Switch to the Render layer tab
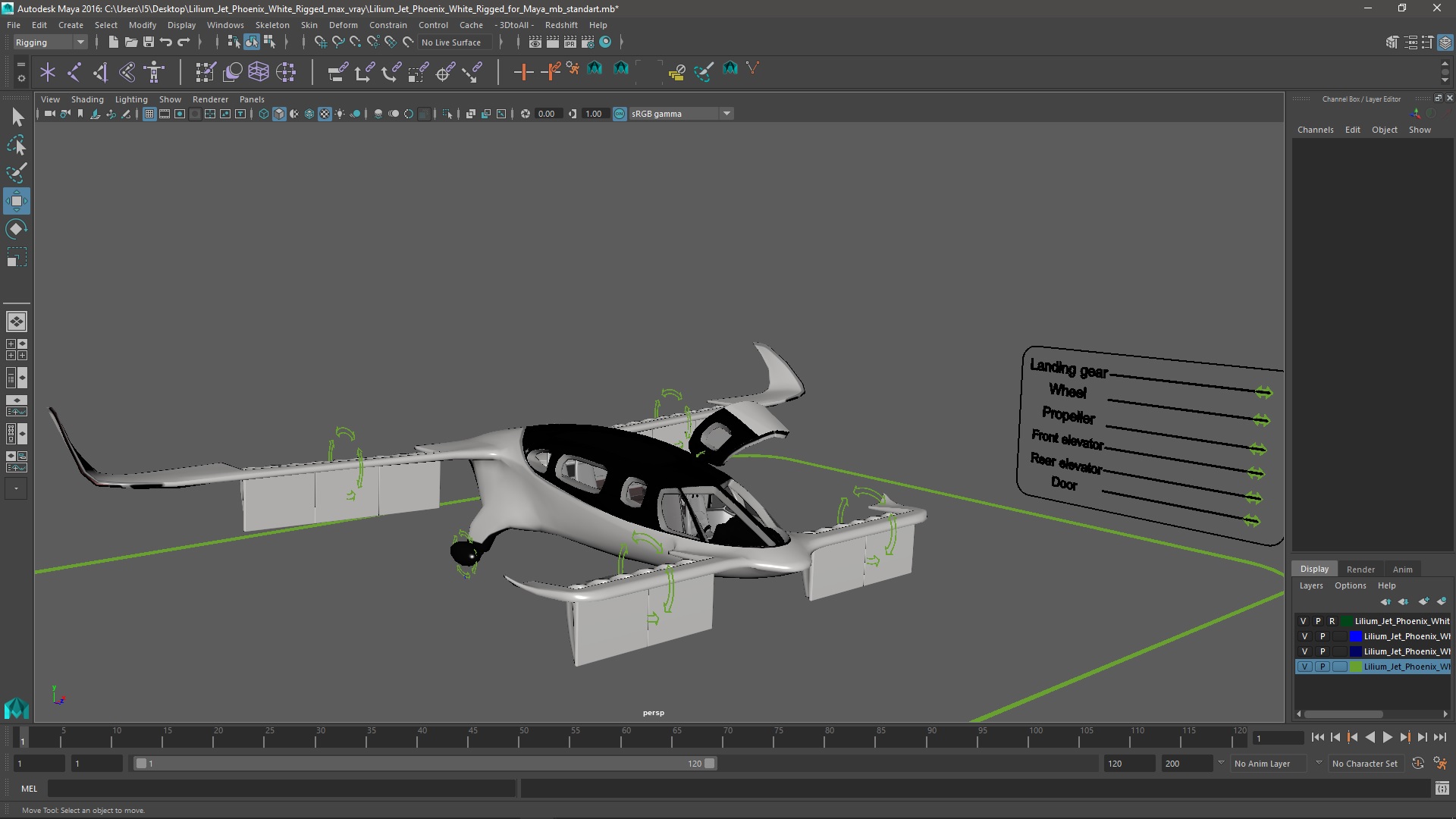 [x=1360, y=570]
